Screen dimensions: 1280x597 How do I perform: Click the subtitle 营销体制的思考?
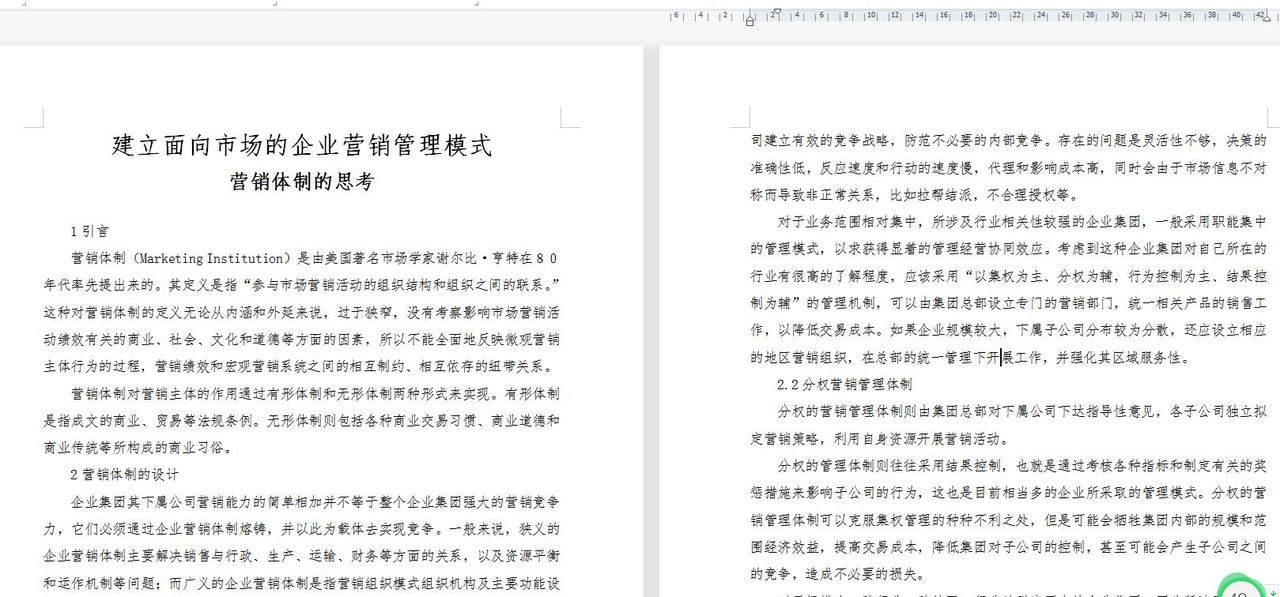point(299,183)
